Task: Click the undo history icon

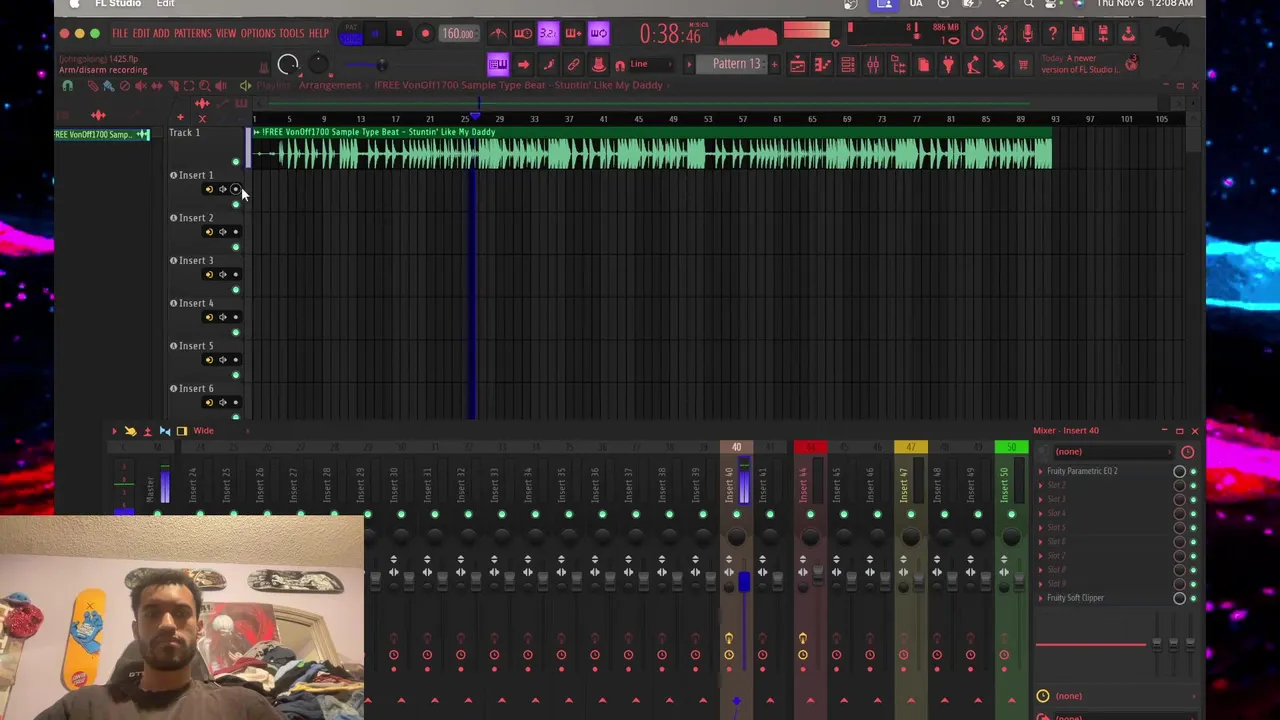Action: (x=977, y=34)
